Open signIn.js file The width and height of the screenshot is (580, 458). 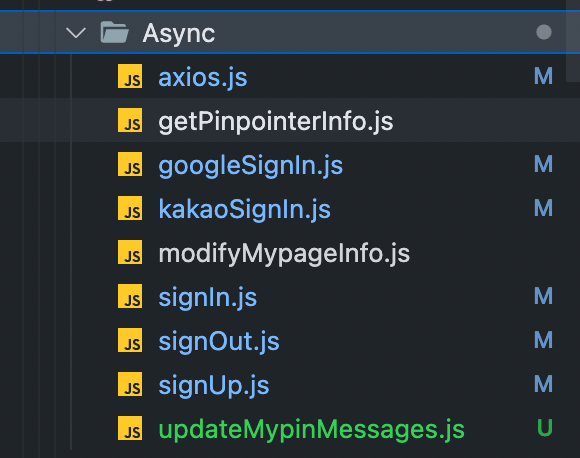point(208,298)
